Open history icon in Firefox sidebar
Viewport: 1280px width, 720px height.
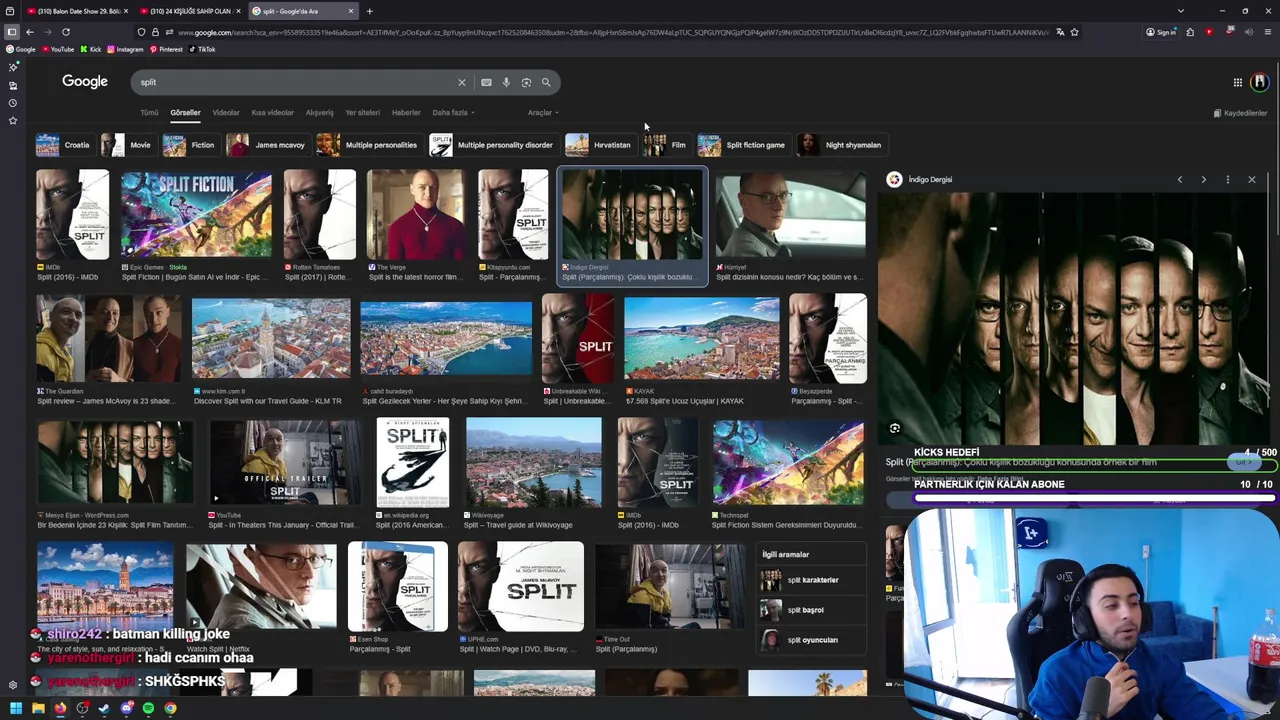coord(12,103)
